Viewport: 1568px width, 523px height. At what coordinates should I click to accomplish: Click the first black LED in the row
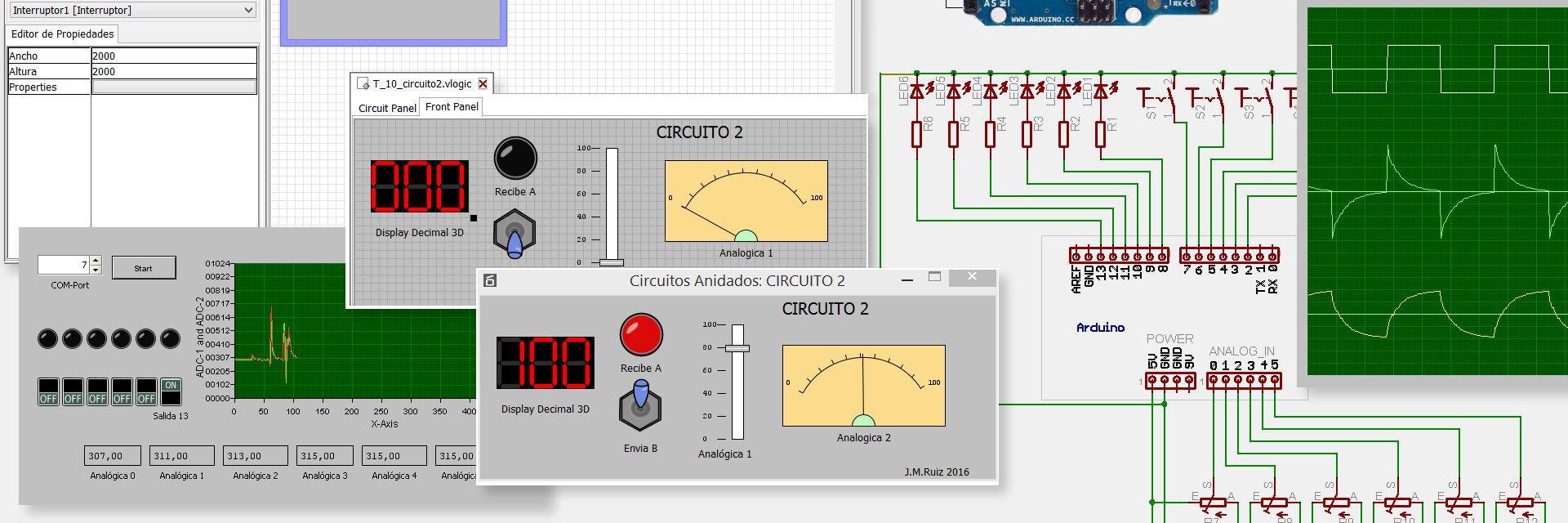pos(48,338)
